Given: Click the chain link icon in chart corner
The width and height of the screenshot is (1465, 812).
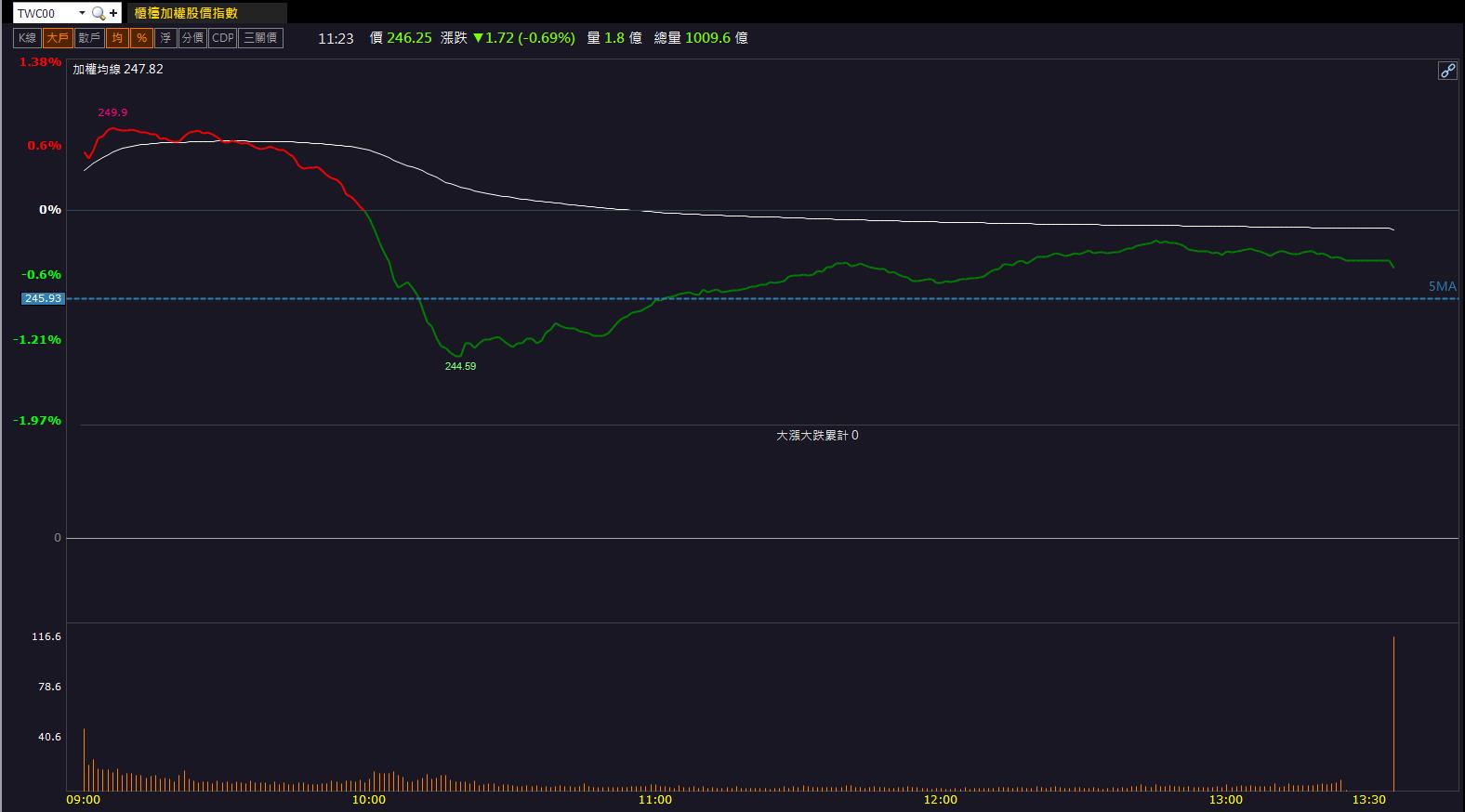Looking at the screenshot, I should (1447, 71).
